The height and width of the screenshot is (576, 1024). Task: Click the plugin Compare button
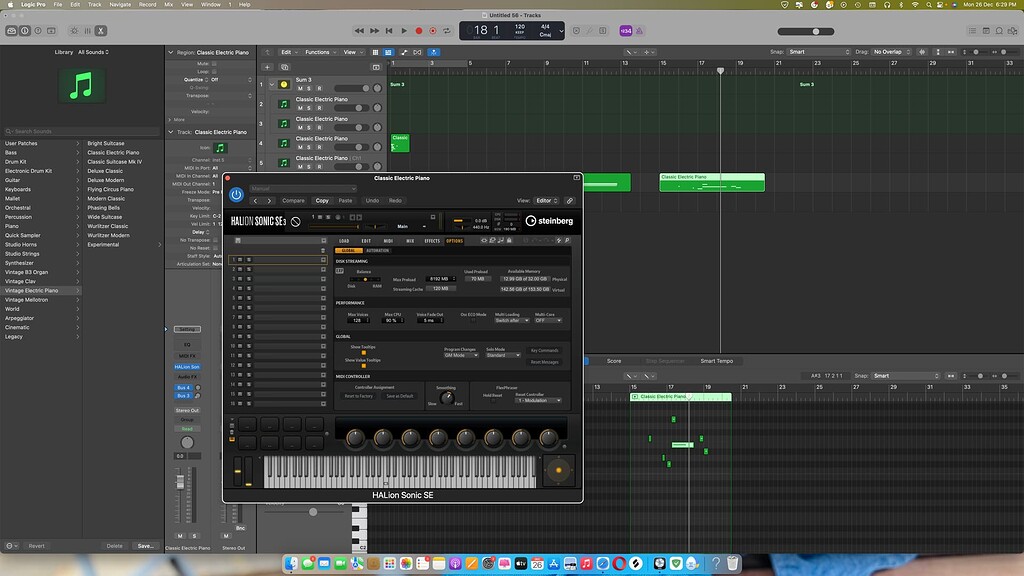point(293,201)
